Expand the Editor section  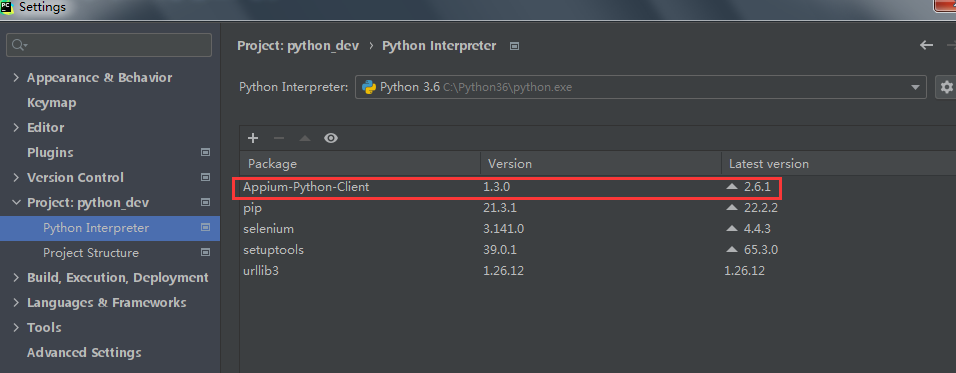pos(16,127)
